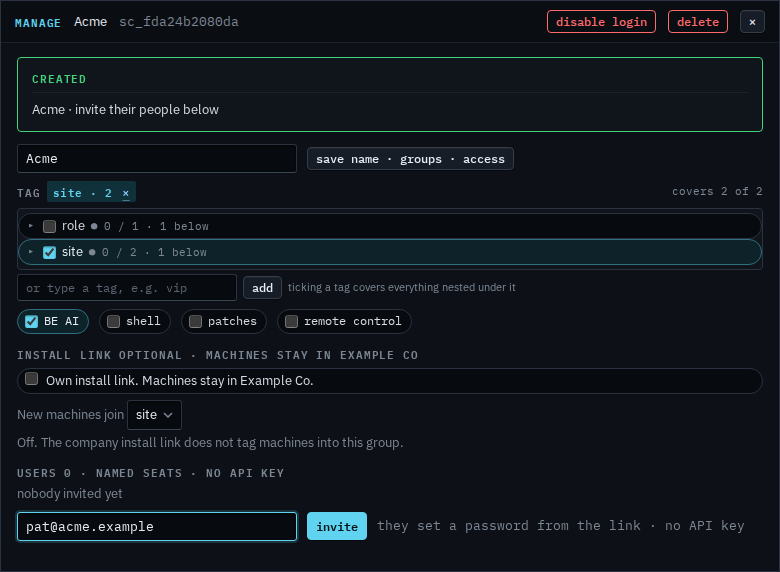Focus the Acme name input field
The height and width of the screenshot is (572, 780).
coord(157,159)
